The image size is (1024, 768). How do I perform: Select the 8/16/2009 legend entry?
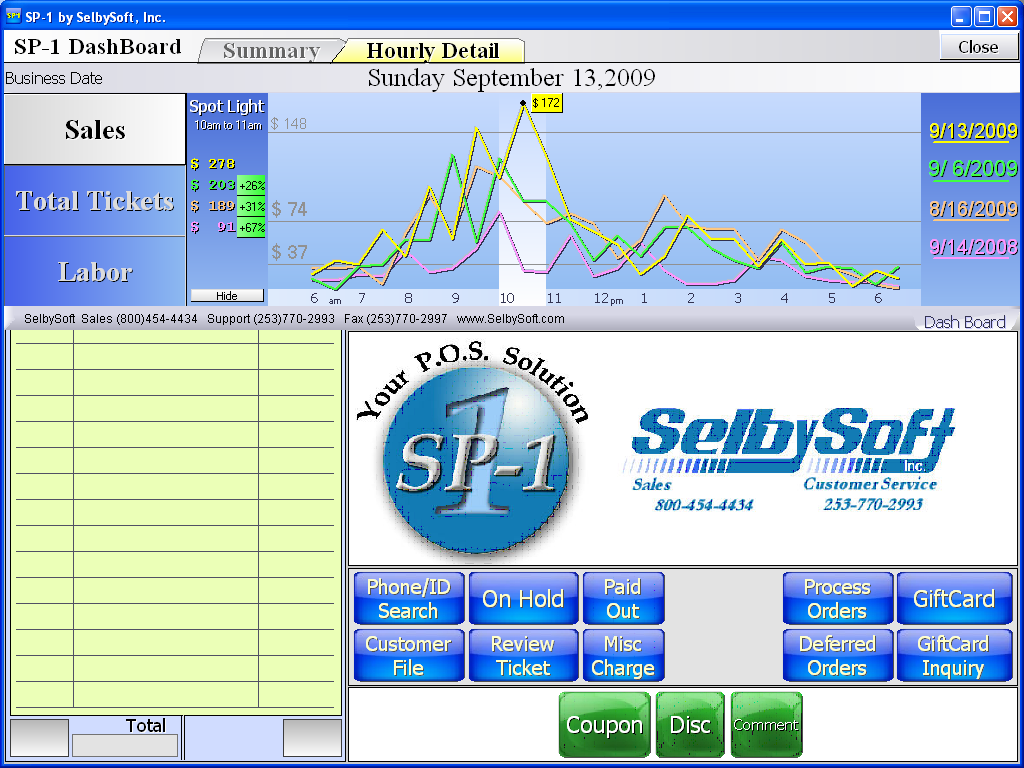pyautogui.click(x=973, y=209)
